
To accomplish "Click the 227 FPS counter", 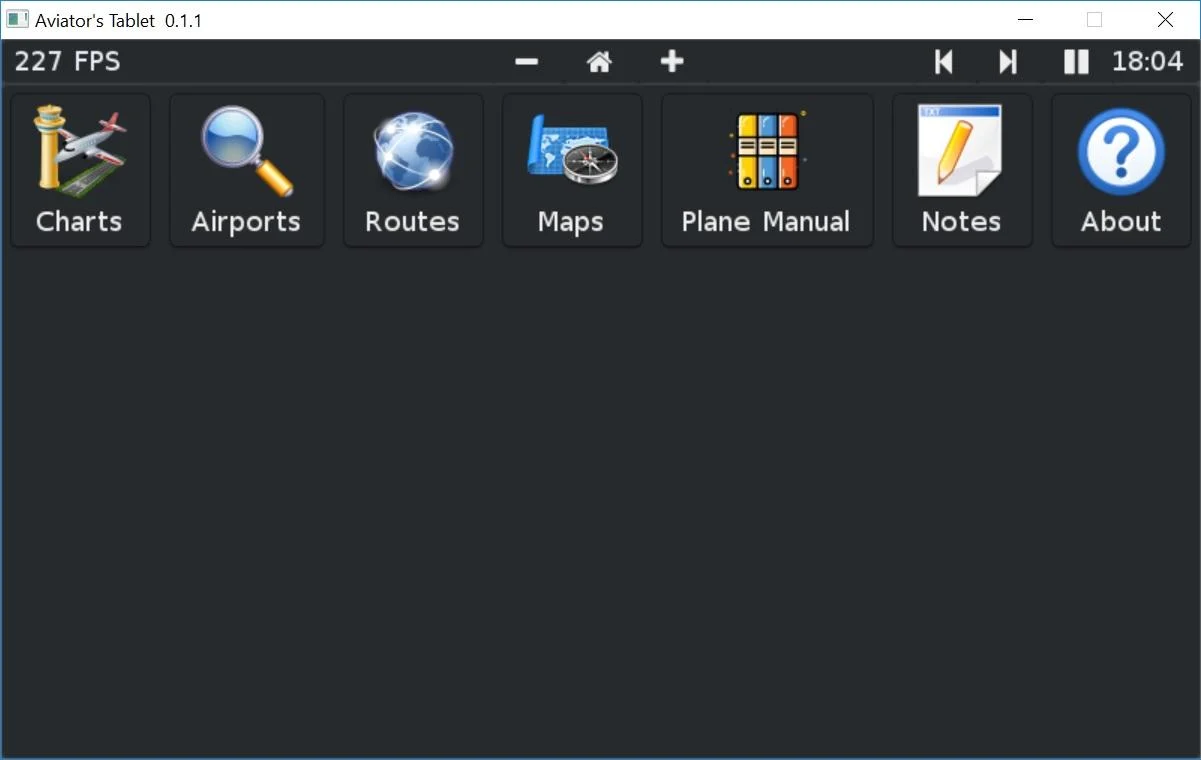I will (66, 61).
